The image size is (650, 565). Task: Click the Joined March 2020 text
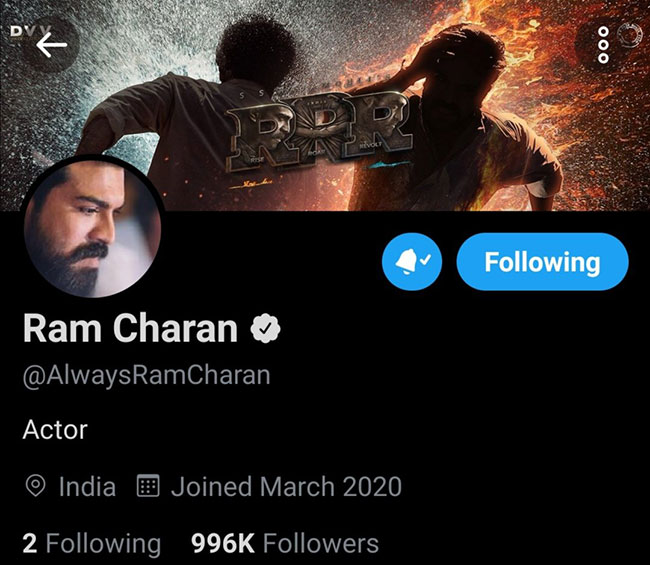[x=286, y=487]
